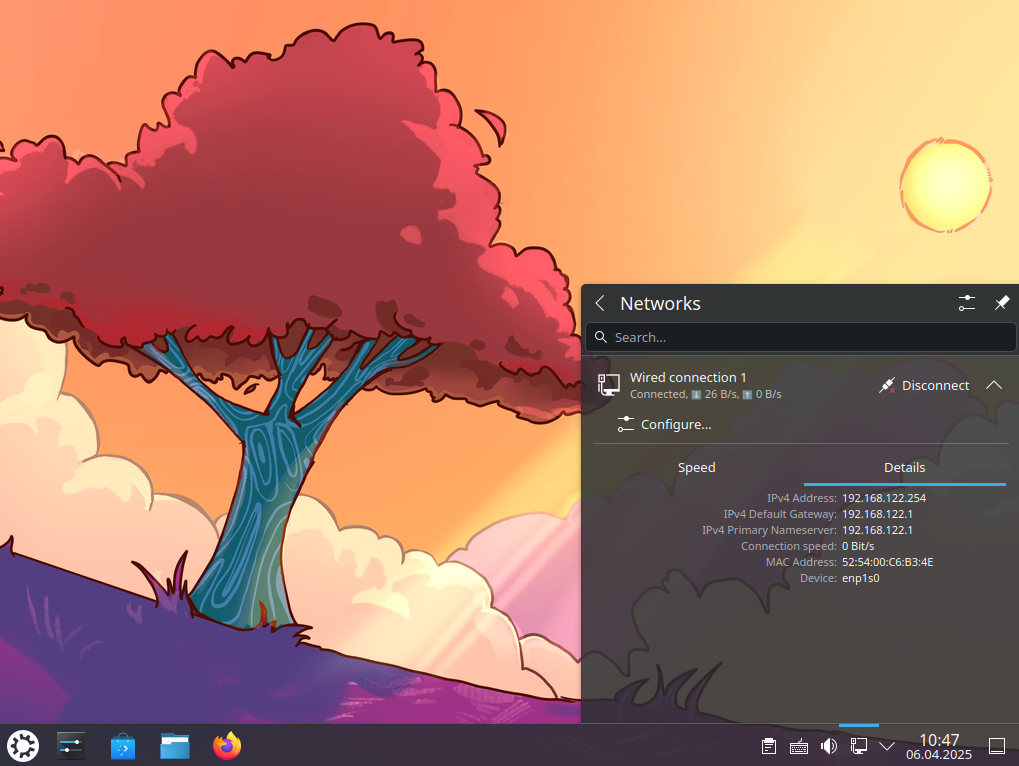Toggle the Networks tray icon

tap(858, 746)
